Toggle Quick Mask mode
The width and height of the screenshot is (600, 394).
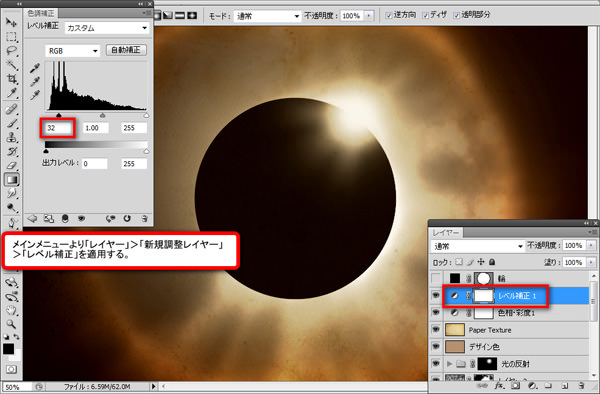(x=11, y=370)
